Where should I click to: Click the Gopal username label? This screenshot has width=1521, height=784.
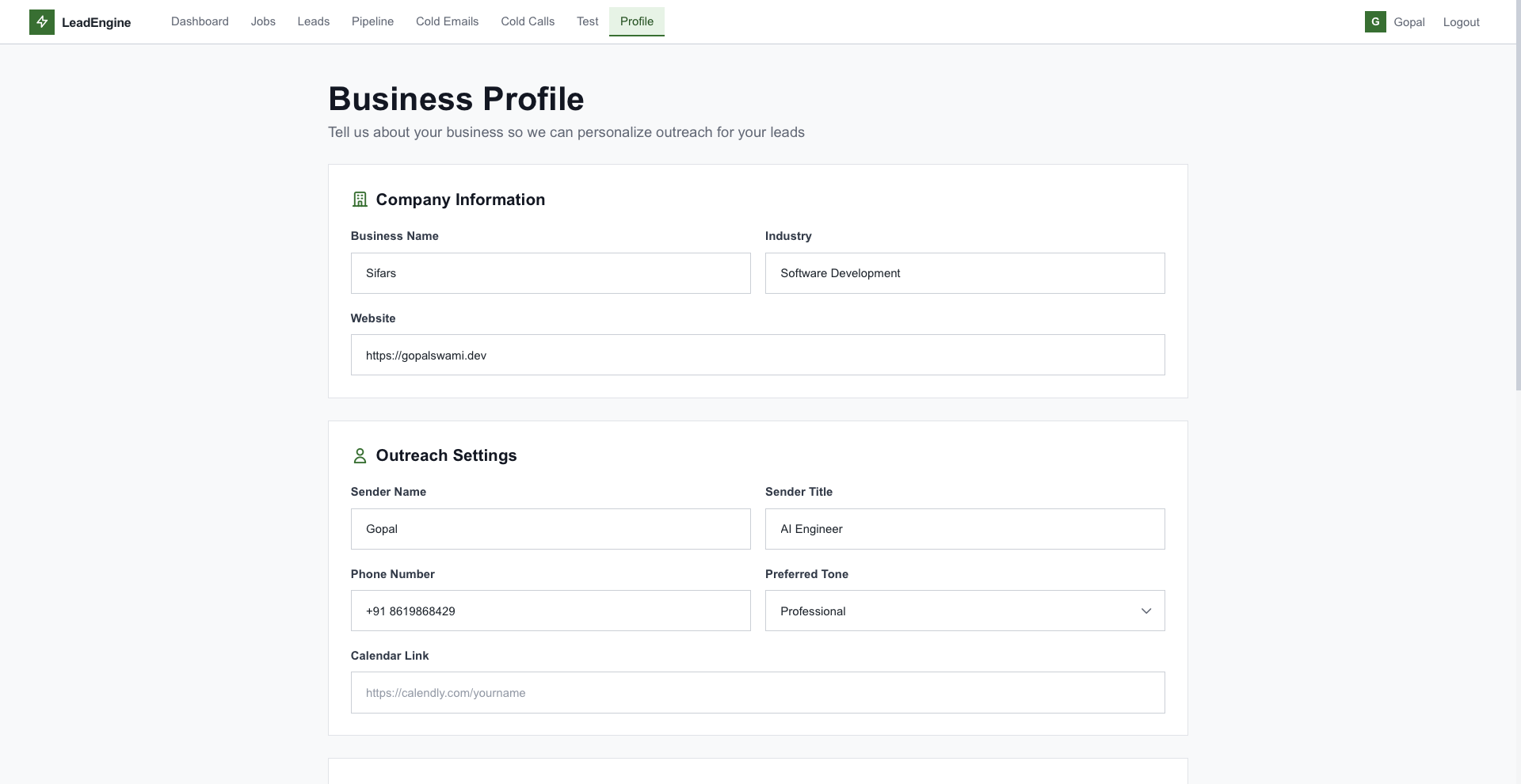tap(1409, 21)
